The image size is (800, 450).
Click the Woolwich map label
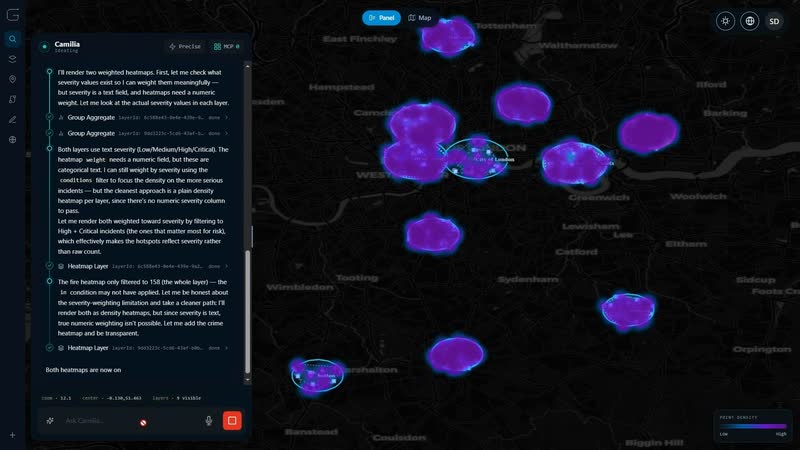pyautogui.click(x=698, y=196)
